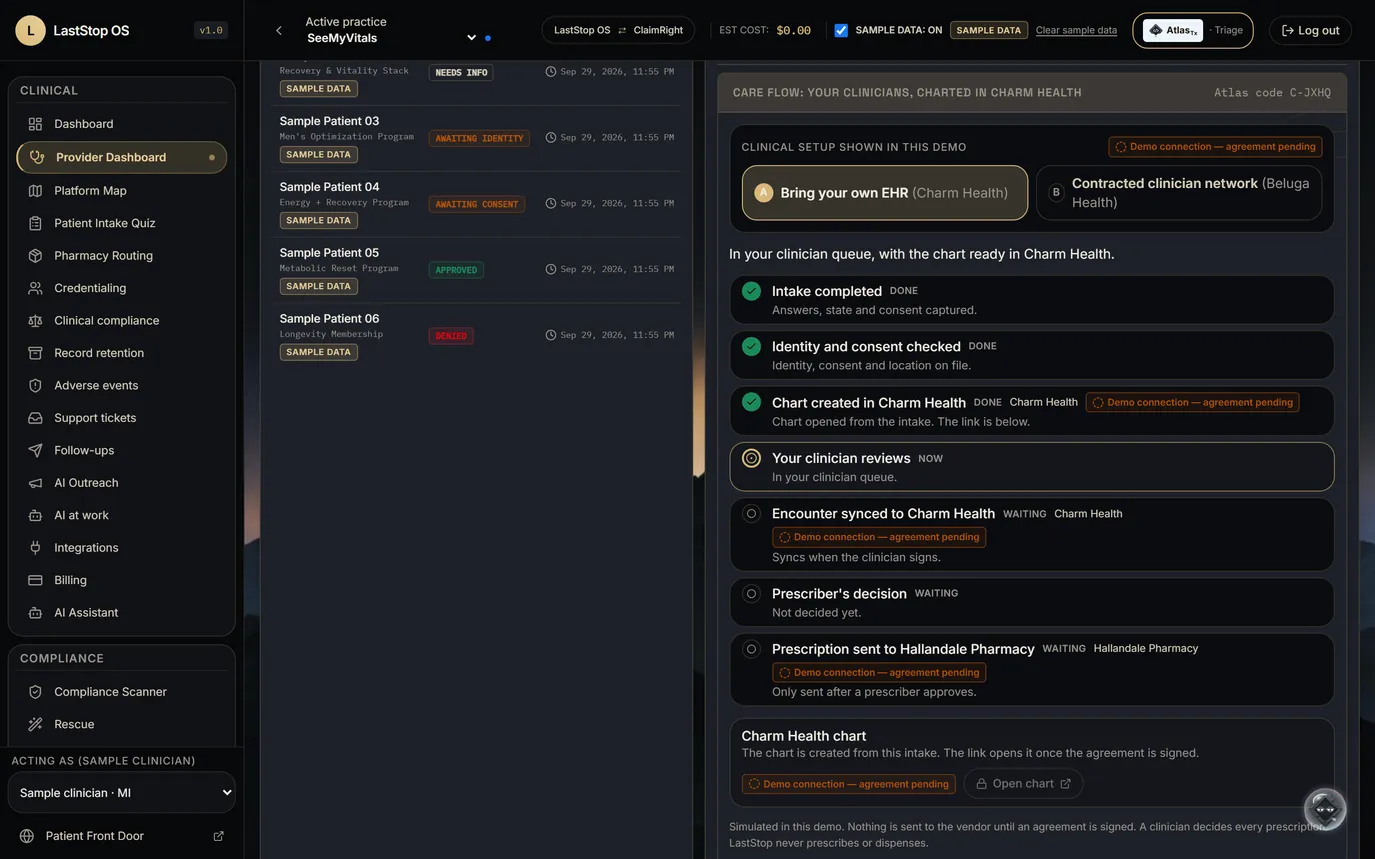Click the Prescriber's decision step
Viewport: 1375px width, 859px height.
1032,602
